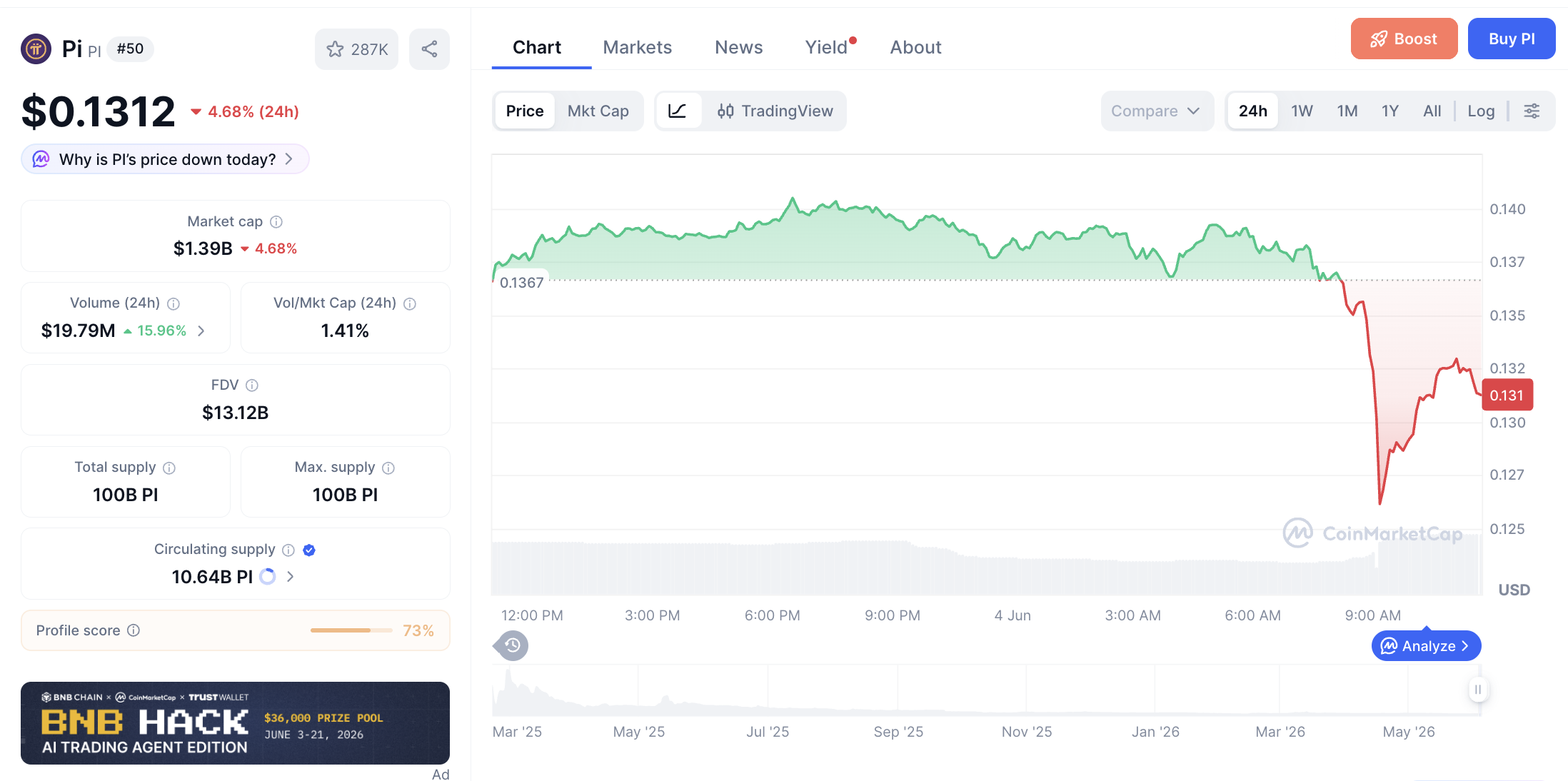Click Volume (24h) info icon
Viewport: 1568px width, 781px height.
174,303
